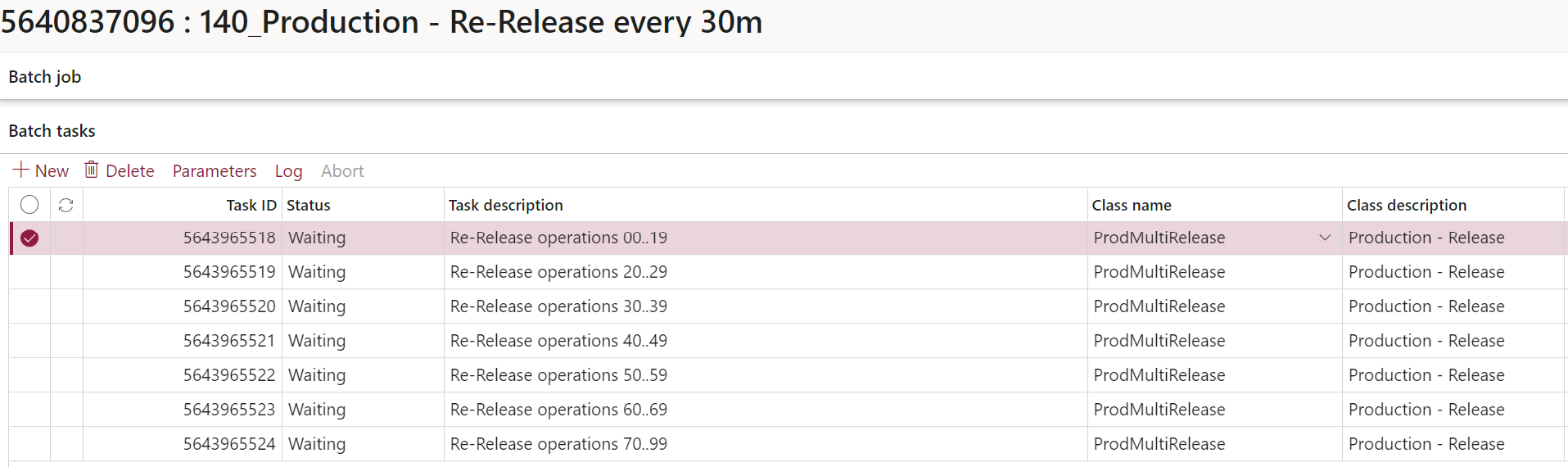Click the plus icon for New
Screen dimensions: 1568x467
21,170
